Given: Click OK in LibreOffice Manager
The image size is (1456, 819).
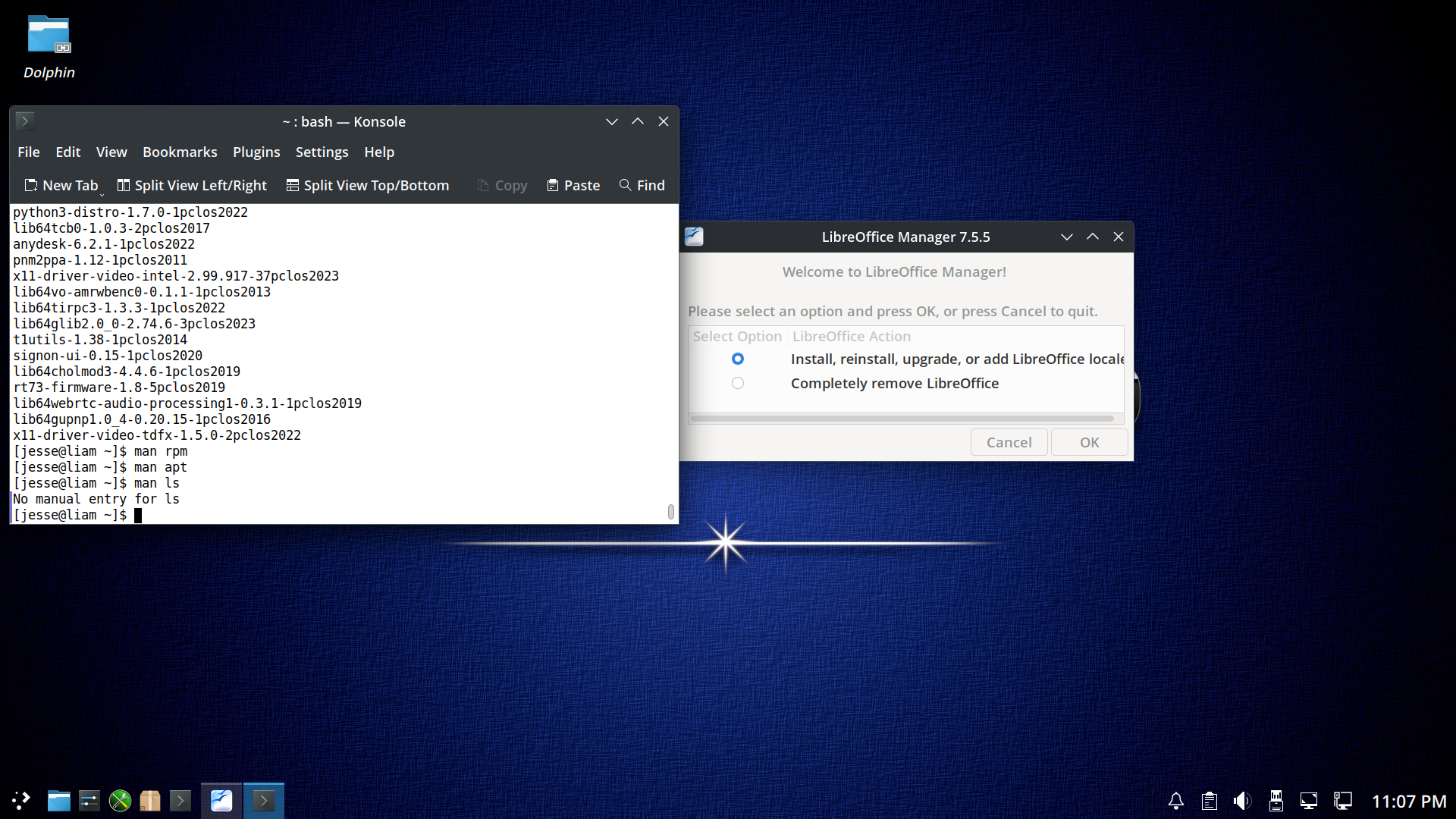Looking at the screenshot, I should (1090, 442).
